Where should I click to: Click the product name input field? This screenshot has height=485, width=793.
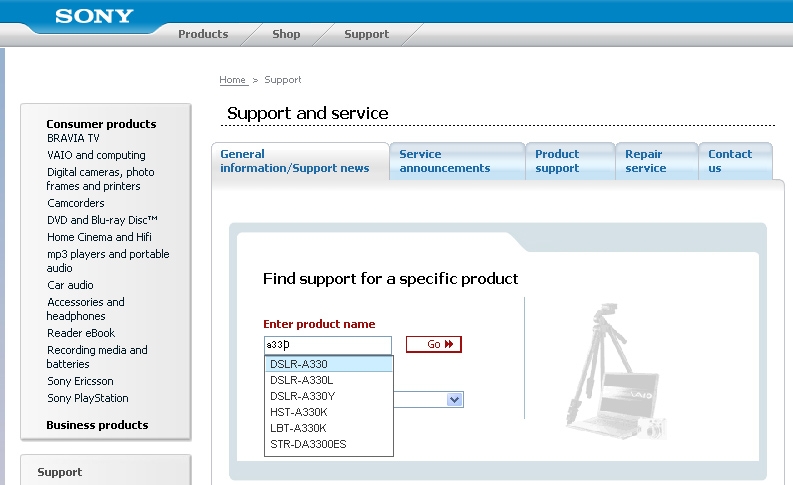point(328,345)
